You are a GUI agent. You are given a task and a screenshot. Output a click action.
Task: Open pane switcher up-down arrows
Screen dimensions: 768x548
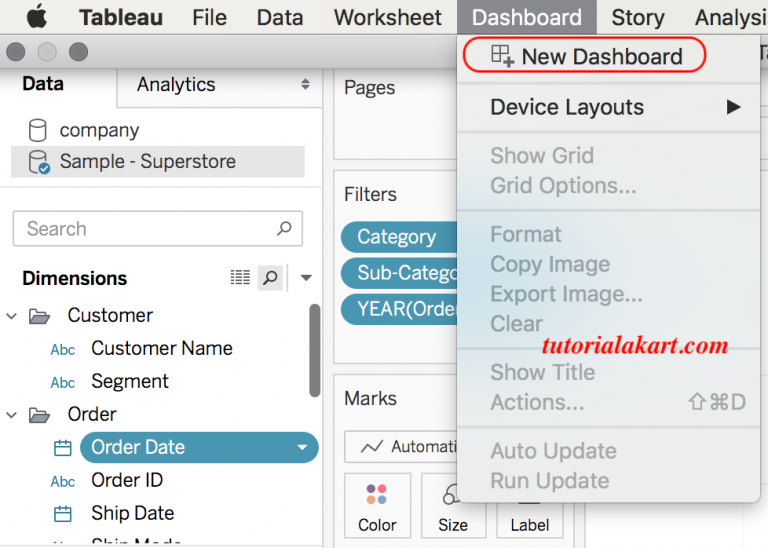point(305,84)
